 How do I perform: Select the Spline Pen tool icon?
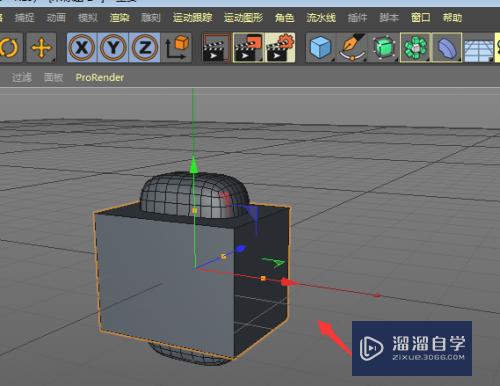click(x=352, y=48)
